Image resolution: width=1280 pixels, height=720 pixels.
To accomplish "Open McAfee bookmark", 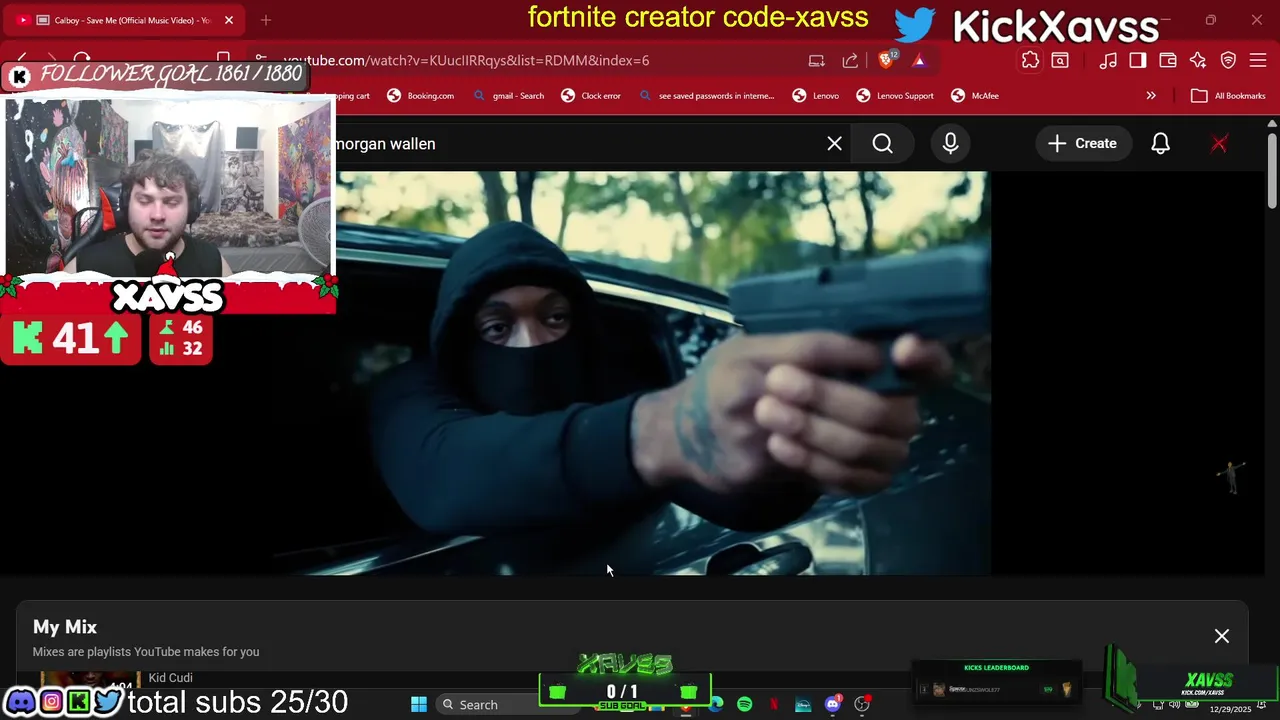I will point(975,96).
